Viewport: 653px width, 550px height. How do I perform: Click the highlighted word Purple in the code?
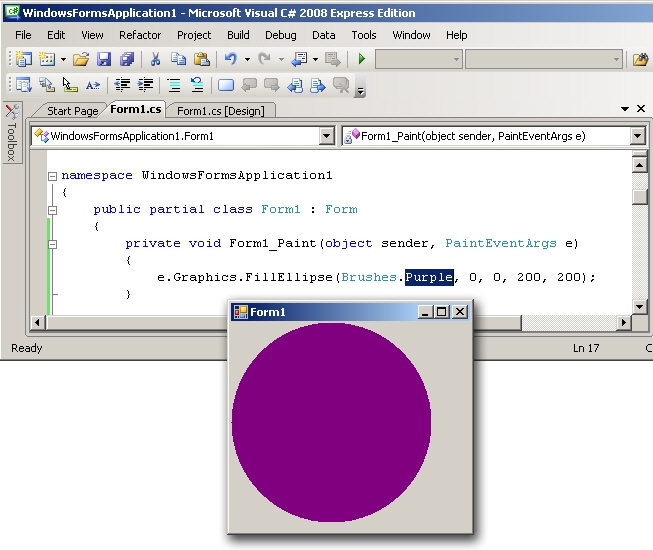[429, 277]
